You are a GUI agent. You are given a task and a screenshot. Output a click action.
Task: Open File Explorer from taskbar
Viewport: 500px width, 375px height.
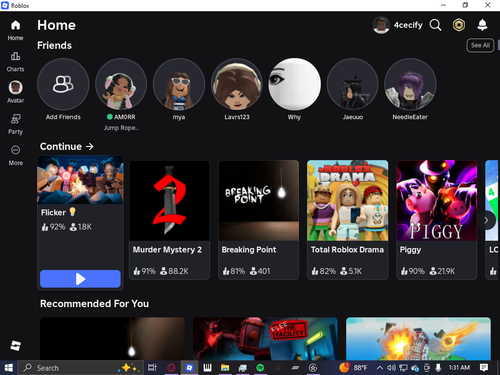[225, 368]
